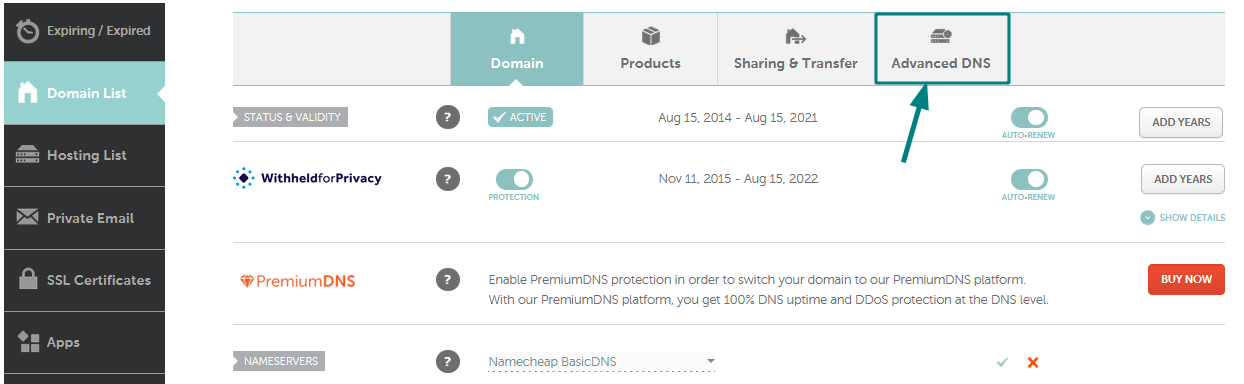Screen dimensions: 1244x384
Task: Click the server icon beside Hosting List
Action: (28, 155)
